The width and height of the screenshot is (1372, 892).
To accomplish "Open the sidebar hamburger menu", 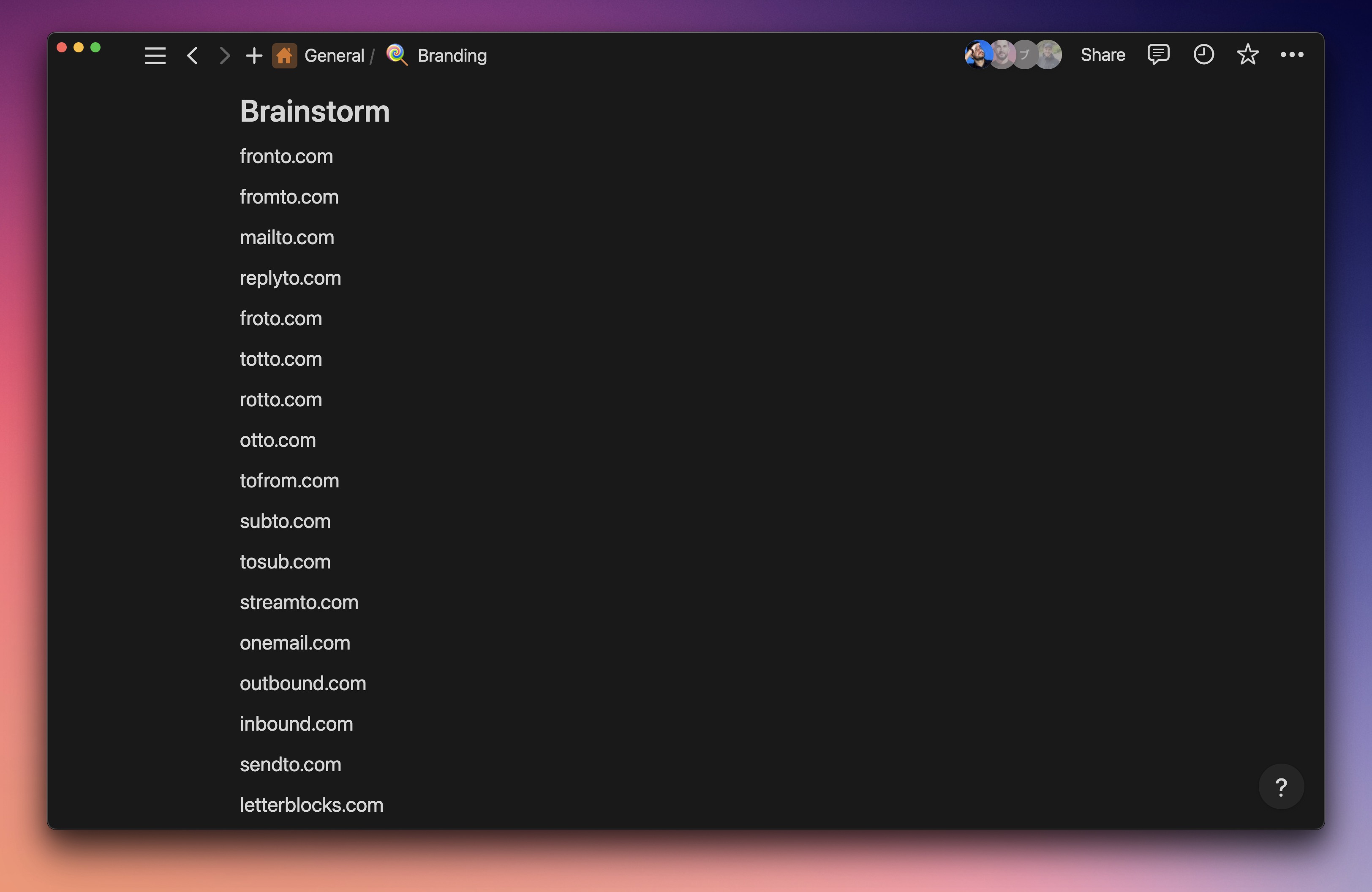I will 155,55.
